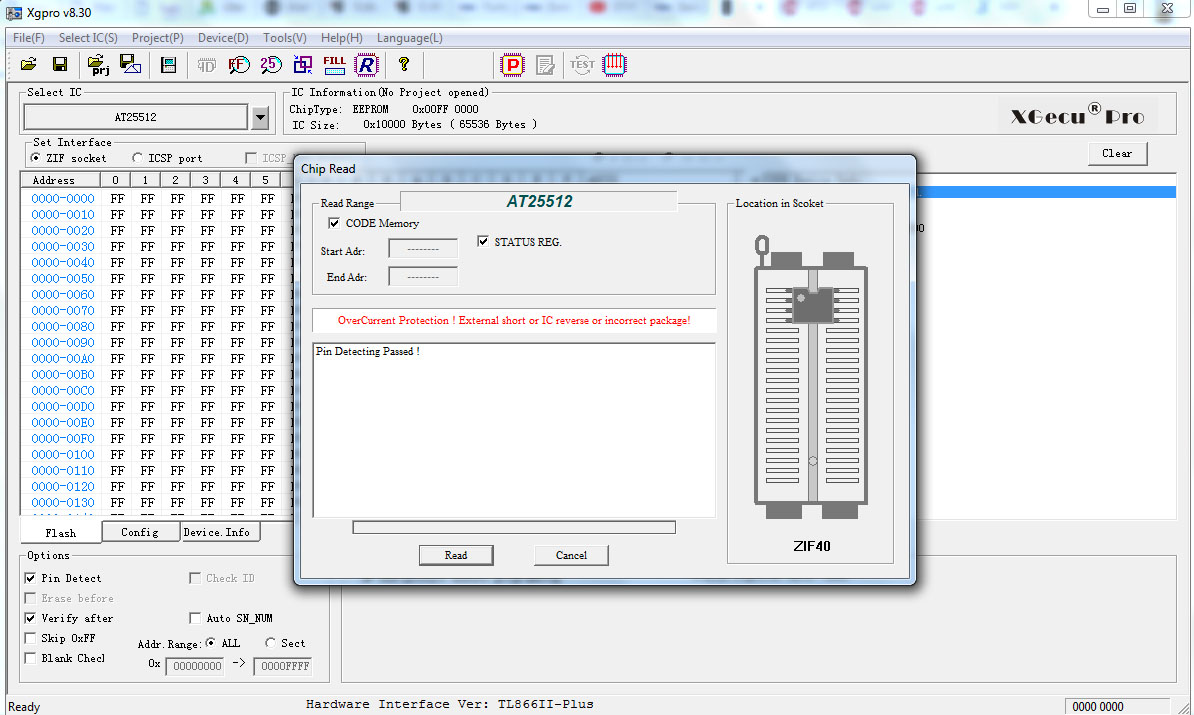This screenshot has height=715, width=1194.
Task: Enable the Skip 0xFF option
Action: (x=30, y=638)
